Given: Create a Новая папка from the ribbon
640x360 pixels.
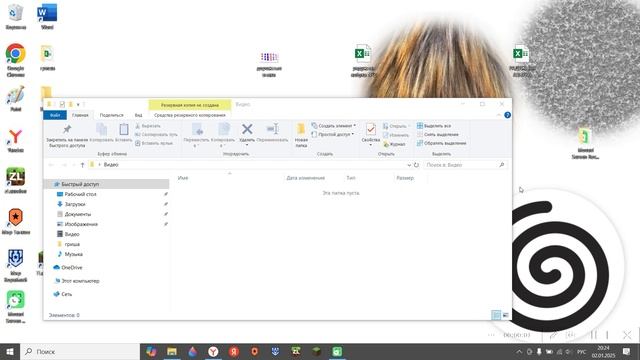Looking at the screenshot, I should [301, 135].
